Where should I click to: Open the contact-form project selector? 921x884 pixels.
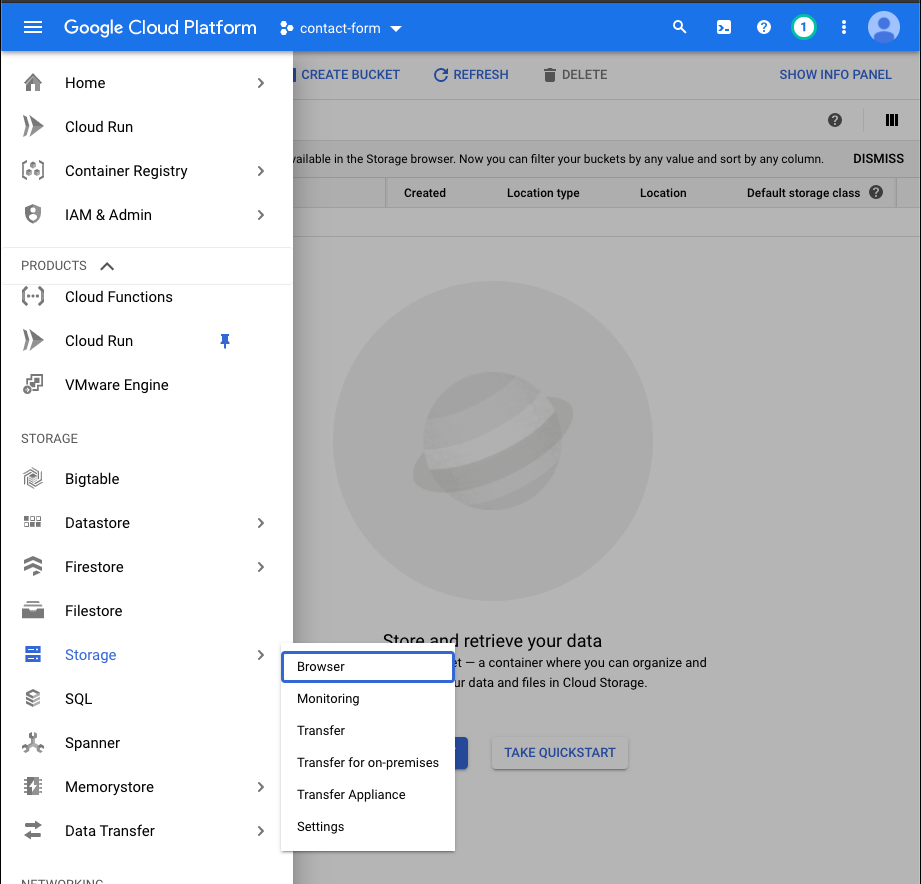coord(340,29)
